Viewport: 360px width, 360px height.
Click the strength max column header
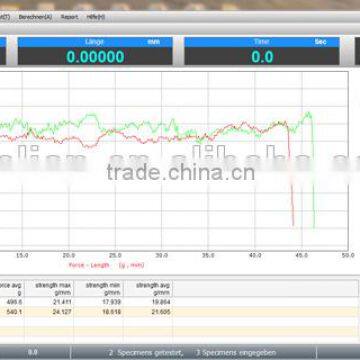[49, 289]
